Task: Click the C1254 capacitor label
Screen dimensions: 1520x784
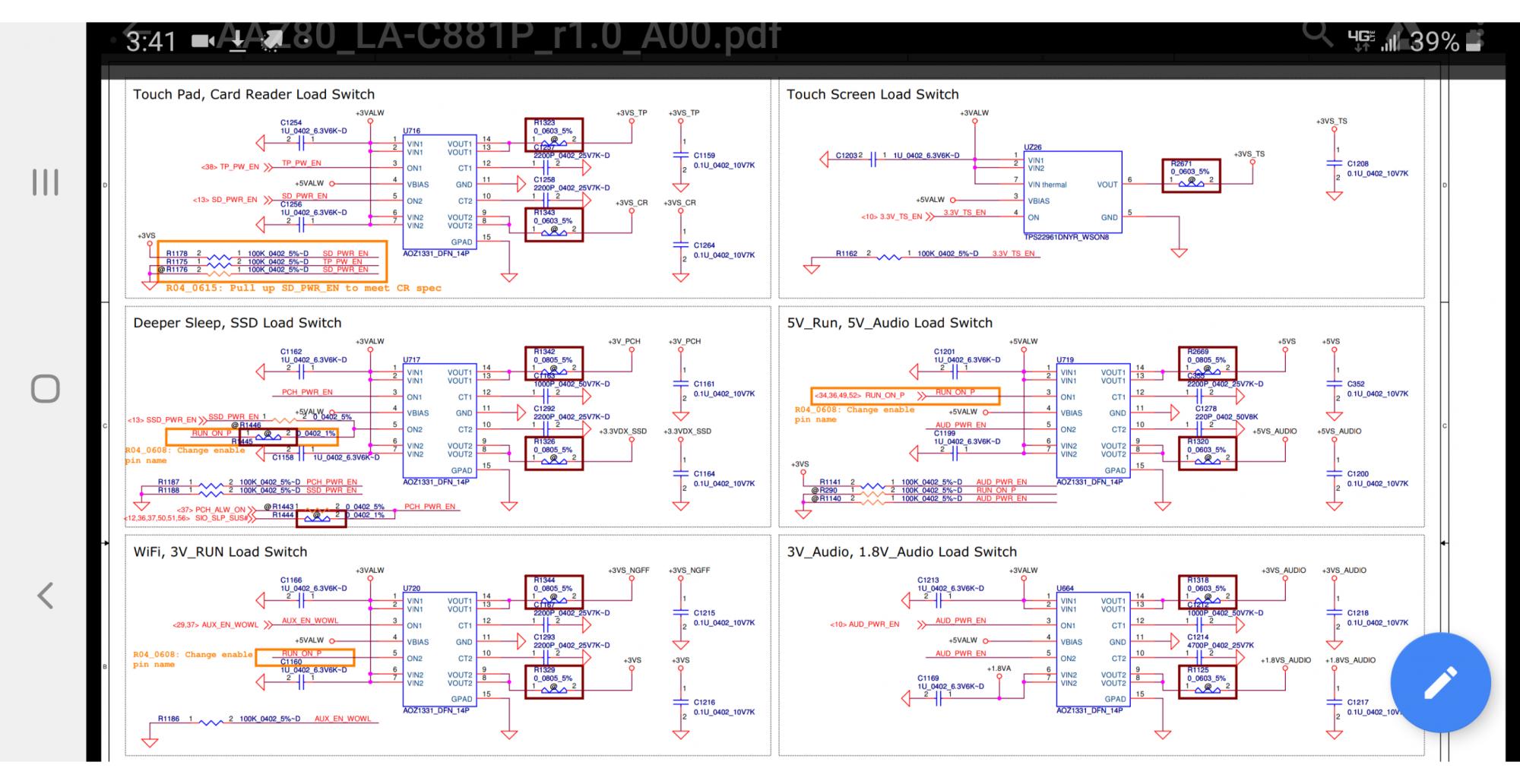Action: coord(291,122)
